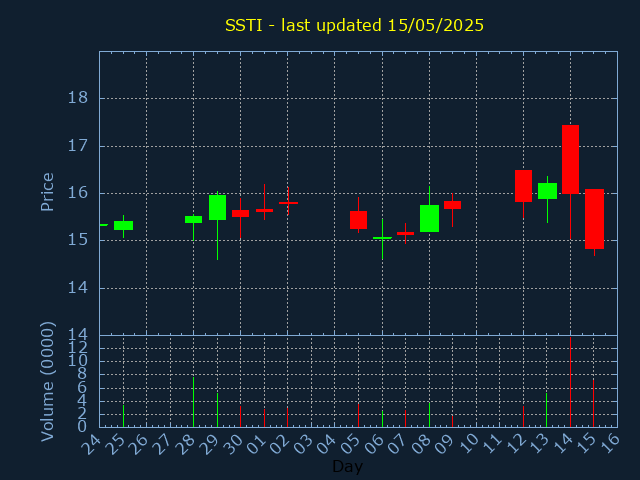Select the small red candlestick for day 07
This screenshot has height=480, width=640.
tap(405, 233)
